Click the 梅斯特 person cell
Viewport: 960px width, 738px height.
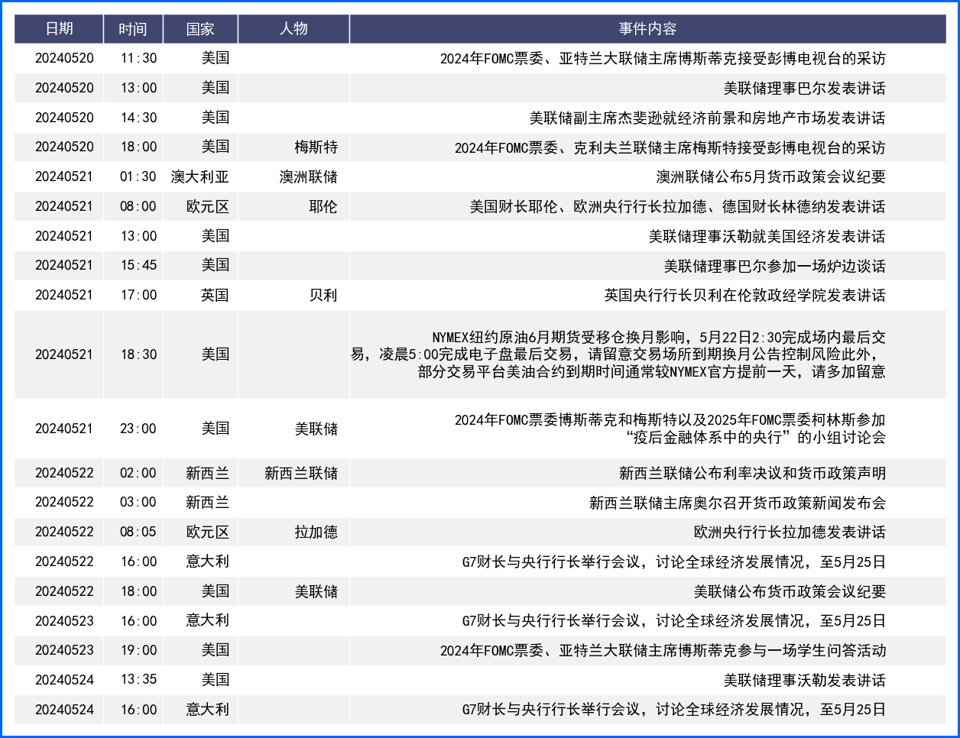point(316,147)
